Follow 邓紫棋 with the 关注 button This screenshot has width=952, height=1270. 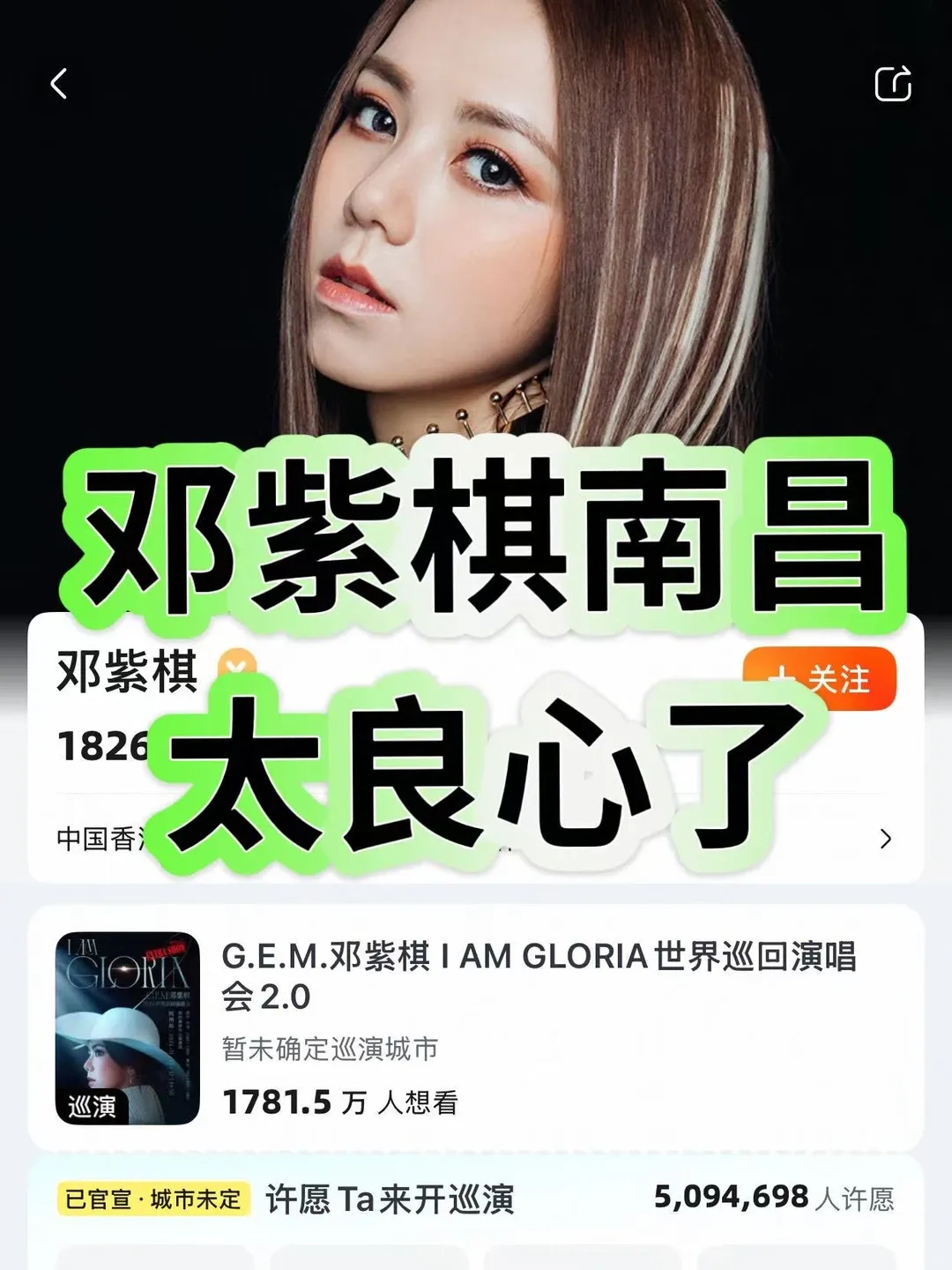820,678
